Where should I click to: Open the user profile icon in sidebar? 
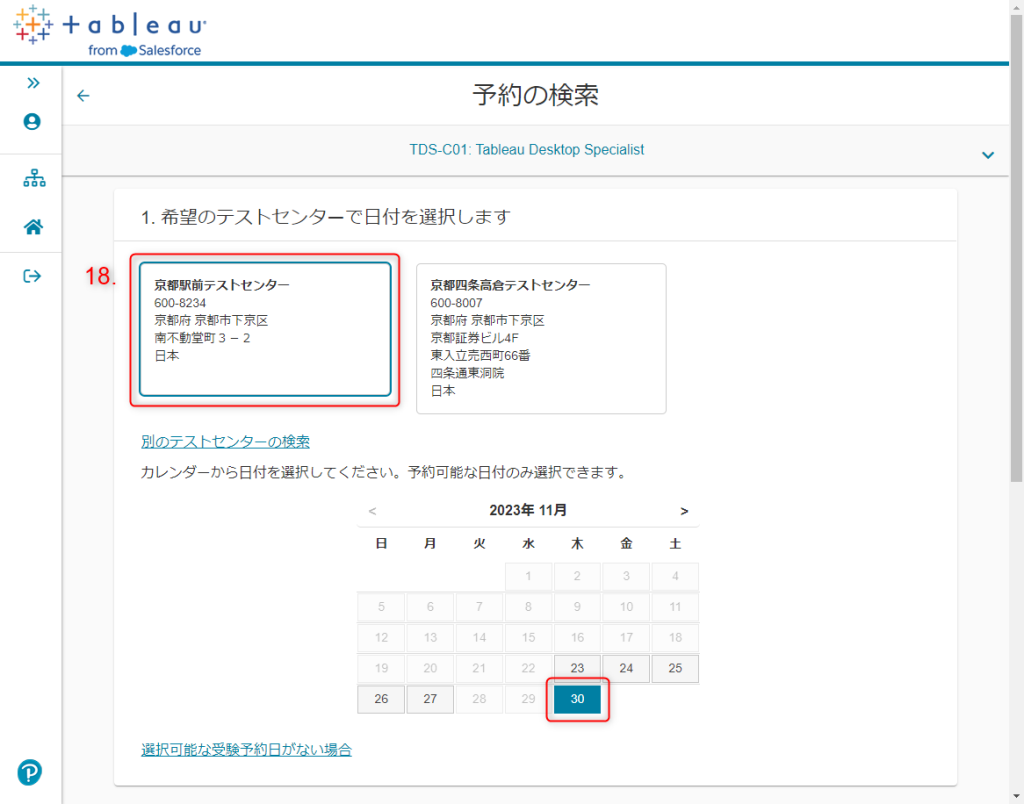tap(32, 121)
